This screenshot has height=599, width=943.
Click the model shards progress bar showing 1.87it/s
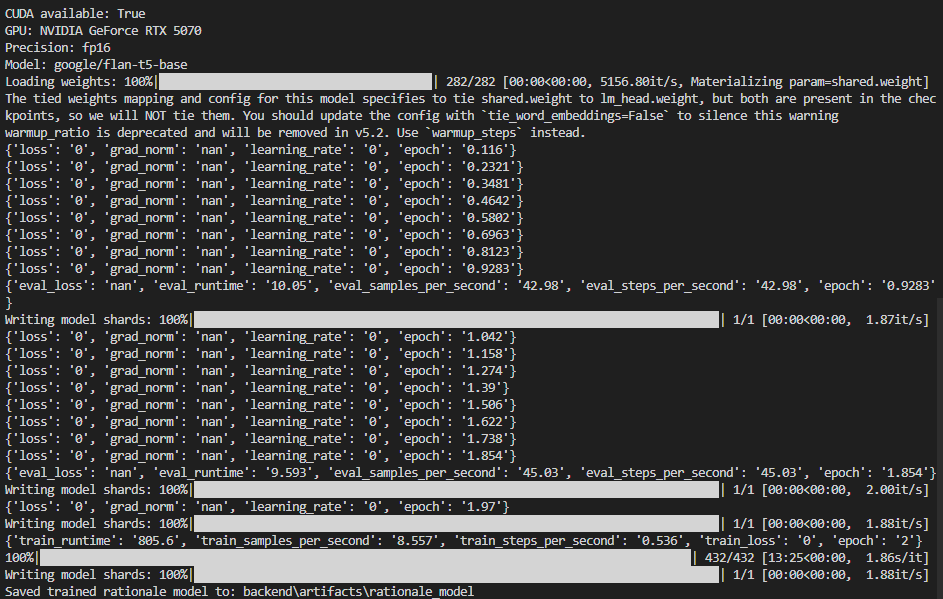coord(456,320)
